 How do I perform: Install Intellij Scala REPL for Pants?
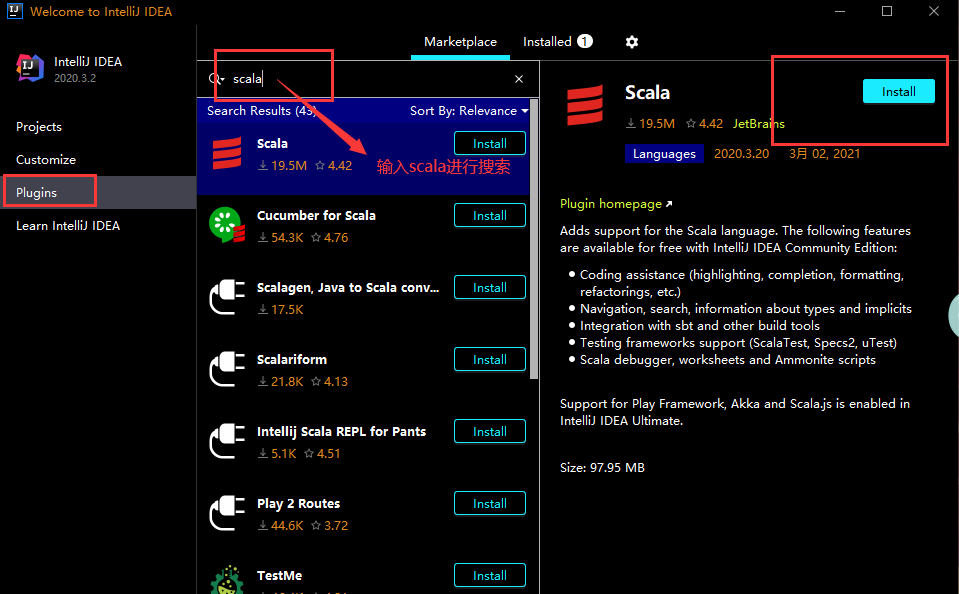(x=489, y=431)
